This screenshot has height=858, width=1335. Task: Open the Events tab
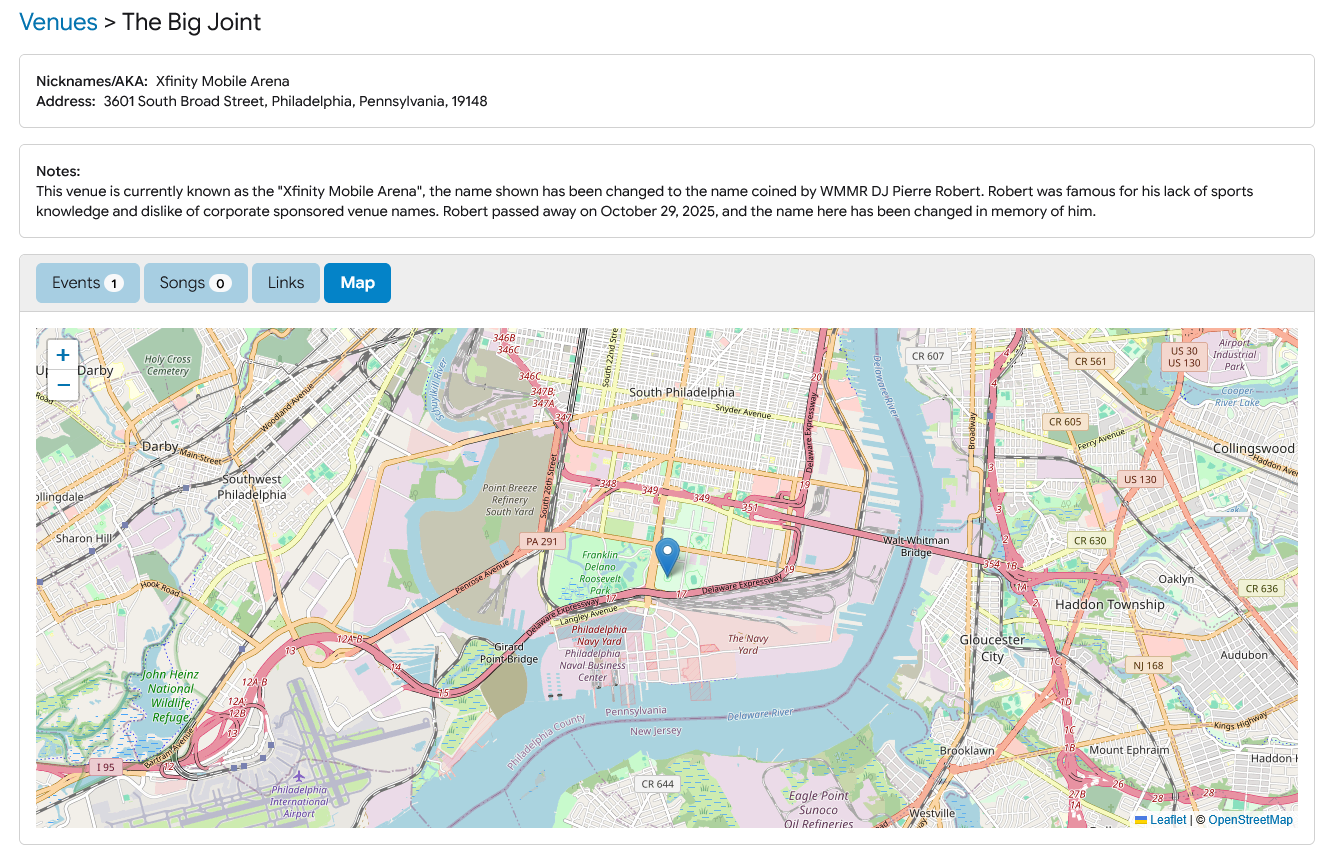click(88, 283)
